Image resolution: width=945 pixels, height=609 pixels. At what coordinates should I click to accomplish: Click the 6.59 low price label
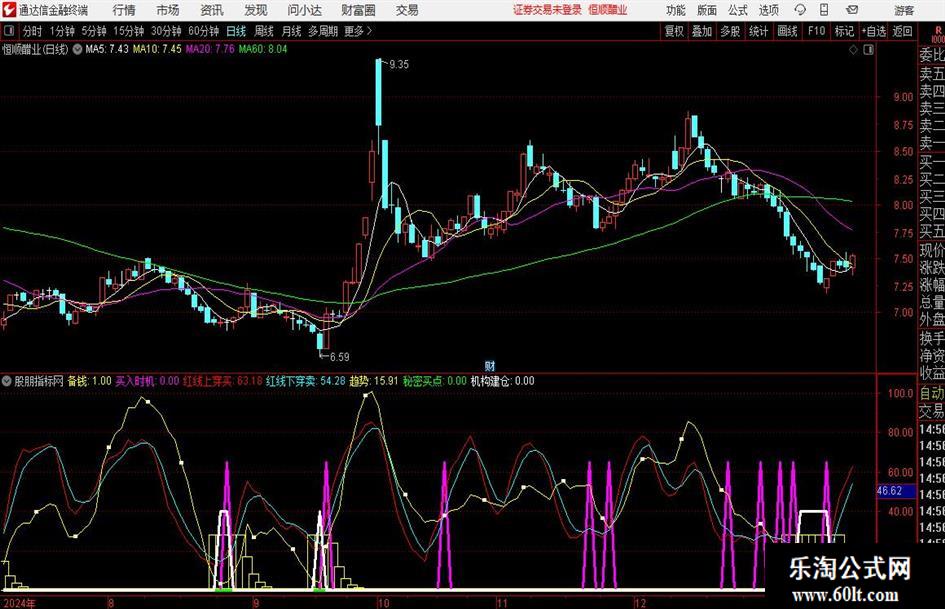tap(339, 357)
